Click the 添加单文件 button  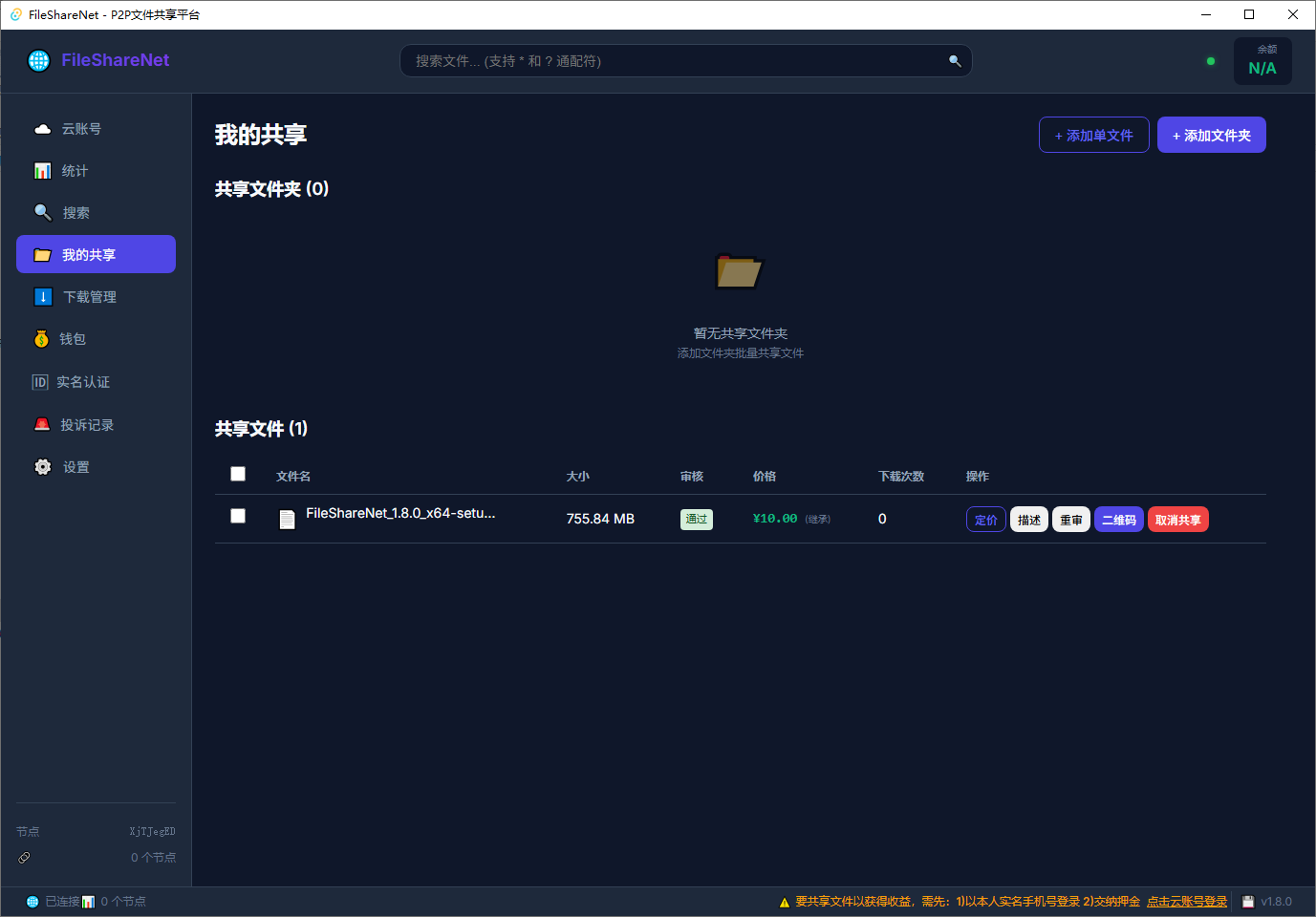(x=1094, y=135)
